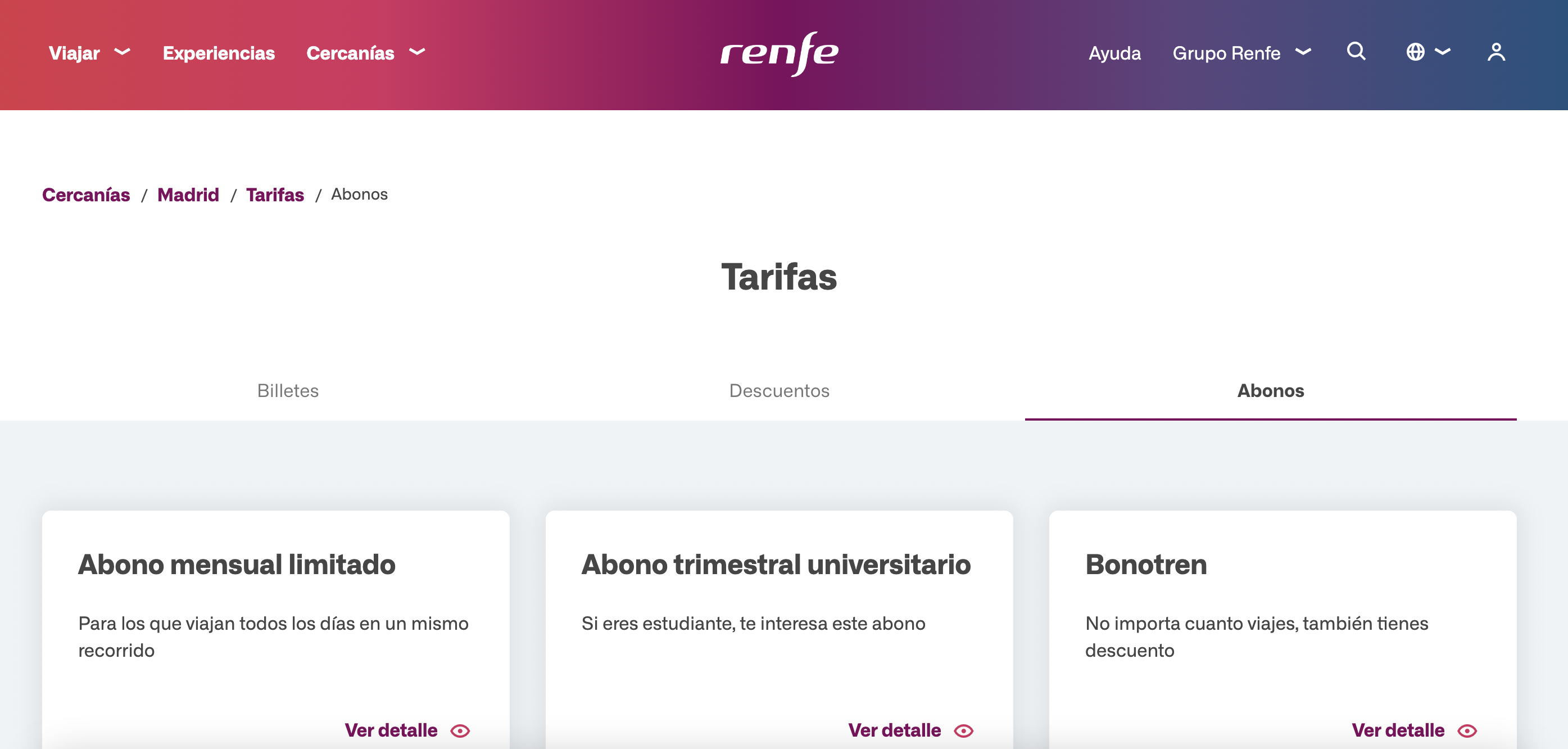1568x749 pixels.
Task: Select the Abonos tab
Action: click(1271, 390)
